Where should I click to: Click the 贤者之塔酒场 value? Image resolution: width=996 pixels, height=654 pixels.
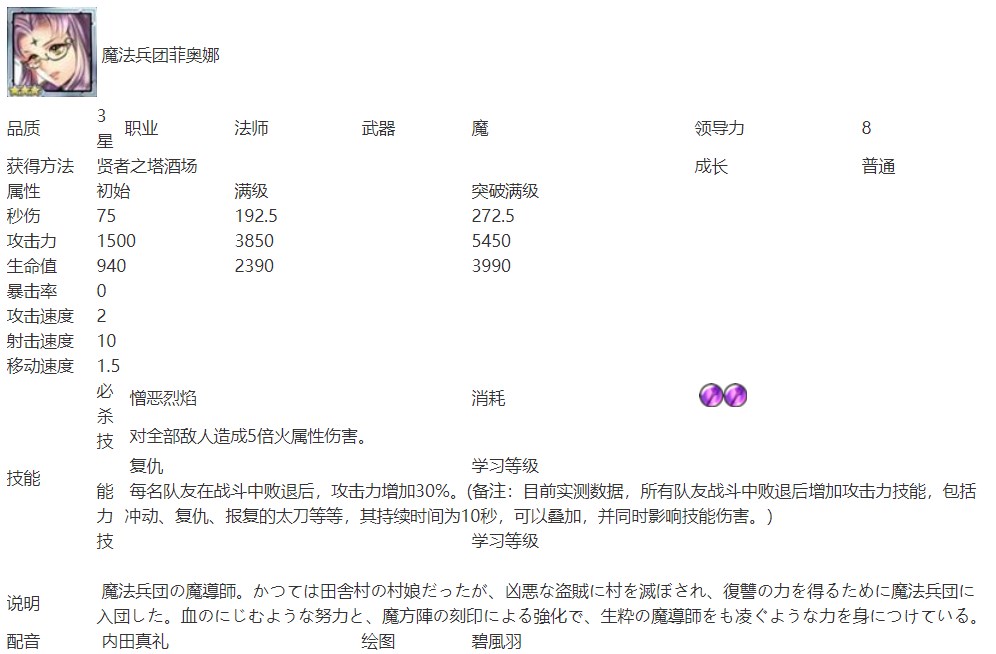click(147, 166)
